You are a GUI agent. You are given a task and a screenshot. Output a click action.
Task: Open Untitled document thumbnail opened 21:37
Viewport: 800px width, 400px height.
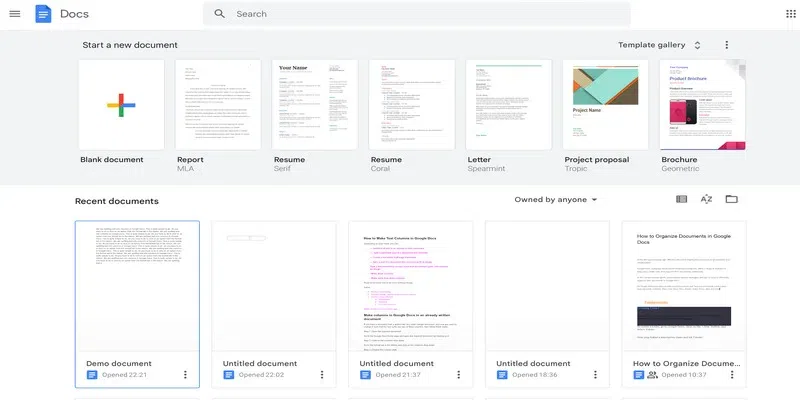click(x=411, y=286)
